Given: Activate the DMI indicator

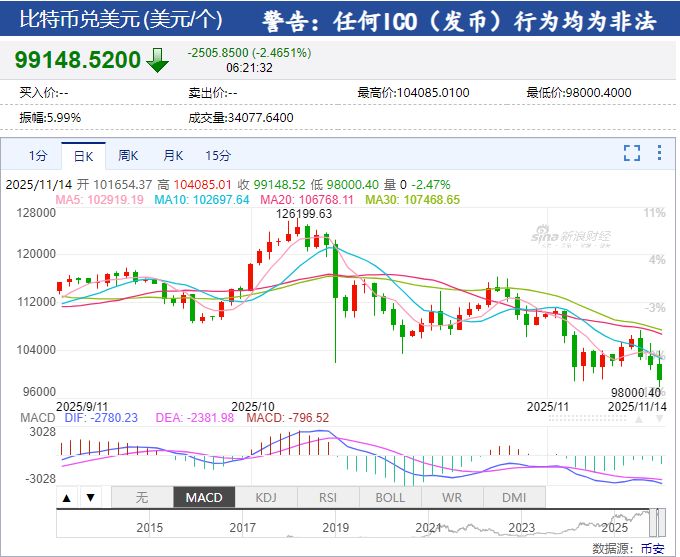Looking at the screenshot, I should pos(514,497).
